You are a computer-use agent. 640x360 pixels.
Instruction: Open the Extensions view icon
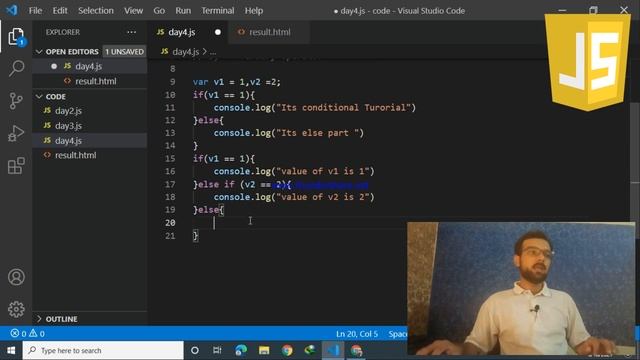pos(16,166)
